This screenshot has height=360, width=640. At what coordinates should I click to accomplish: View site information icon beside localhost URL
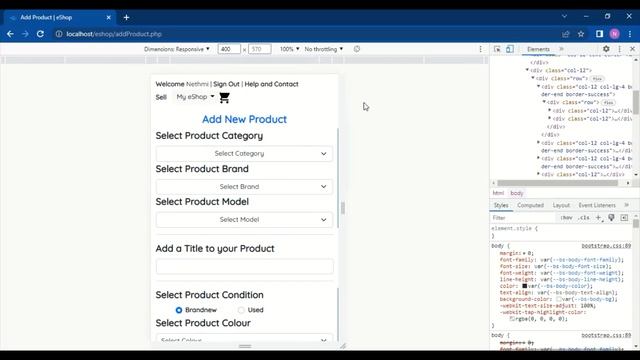pyautogui.click(x=59, y=34)
